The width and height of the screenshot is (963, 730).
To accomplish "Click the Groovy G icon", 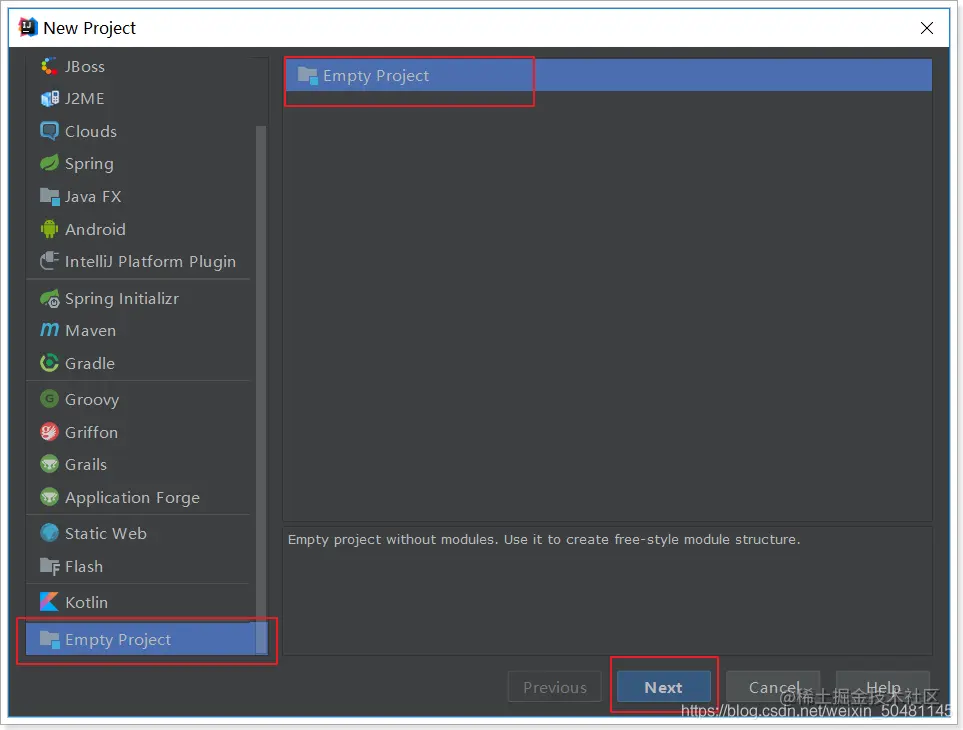I will click(x=49, y=399).
